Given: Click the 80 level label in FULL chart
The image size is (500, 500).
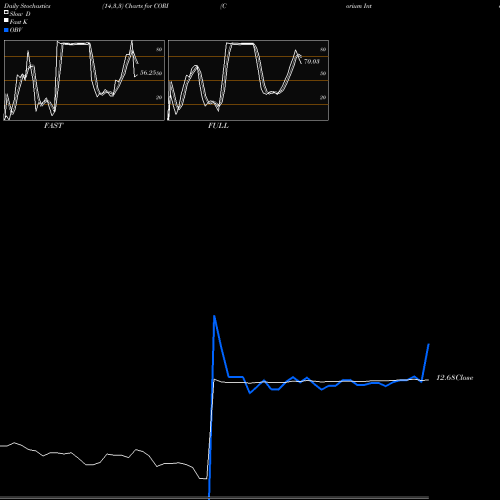Looking at the screenshot, I should tap(323, 49).
